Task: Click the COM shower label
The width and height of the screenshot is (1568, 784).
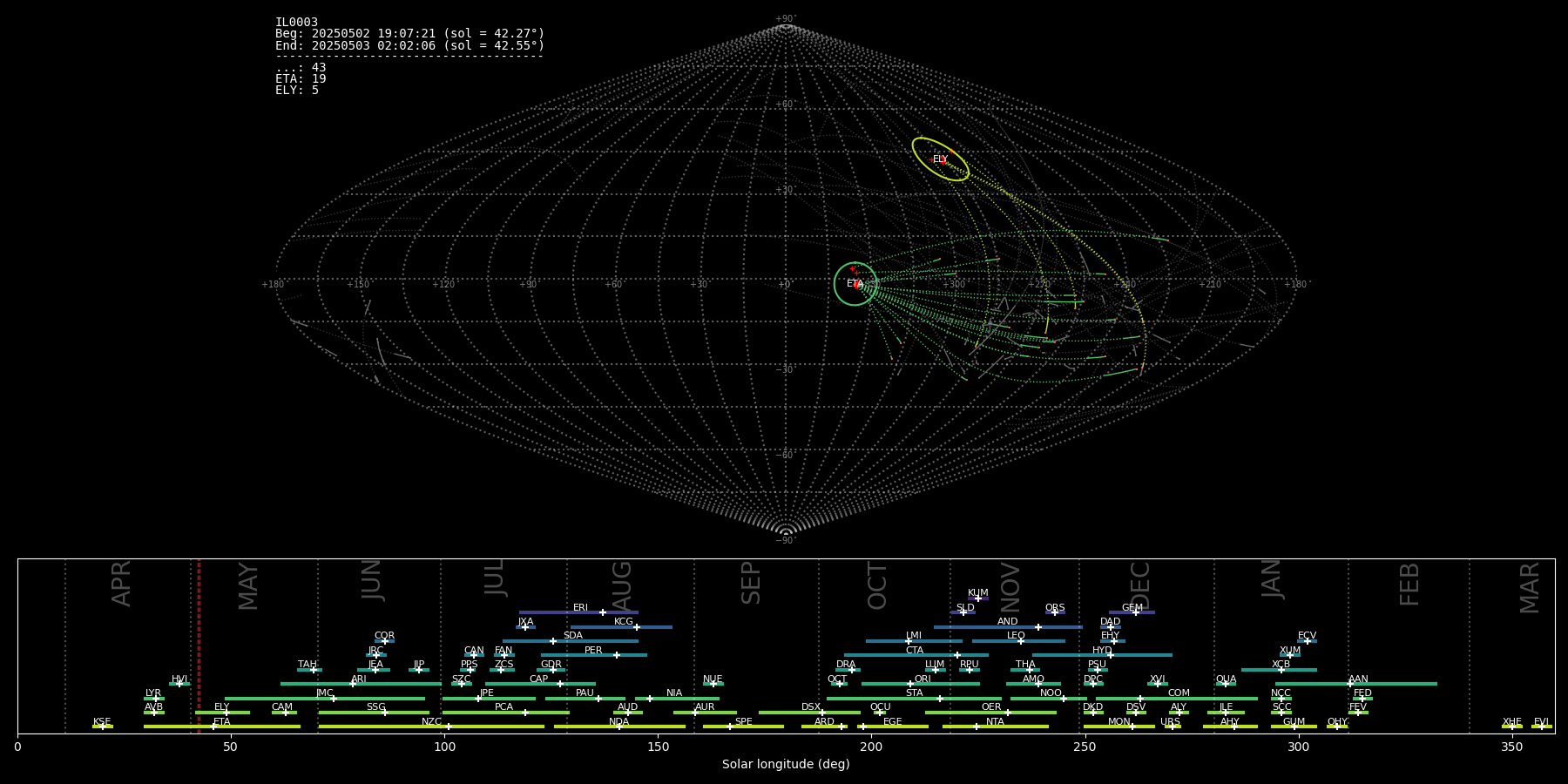Action: click(x=1179, y=693)
